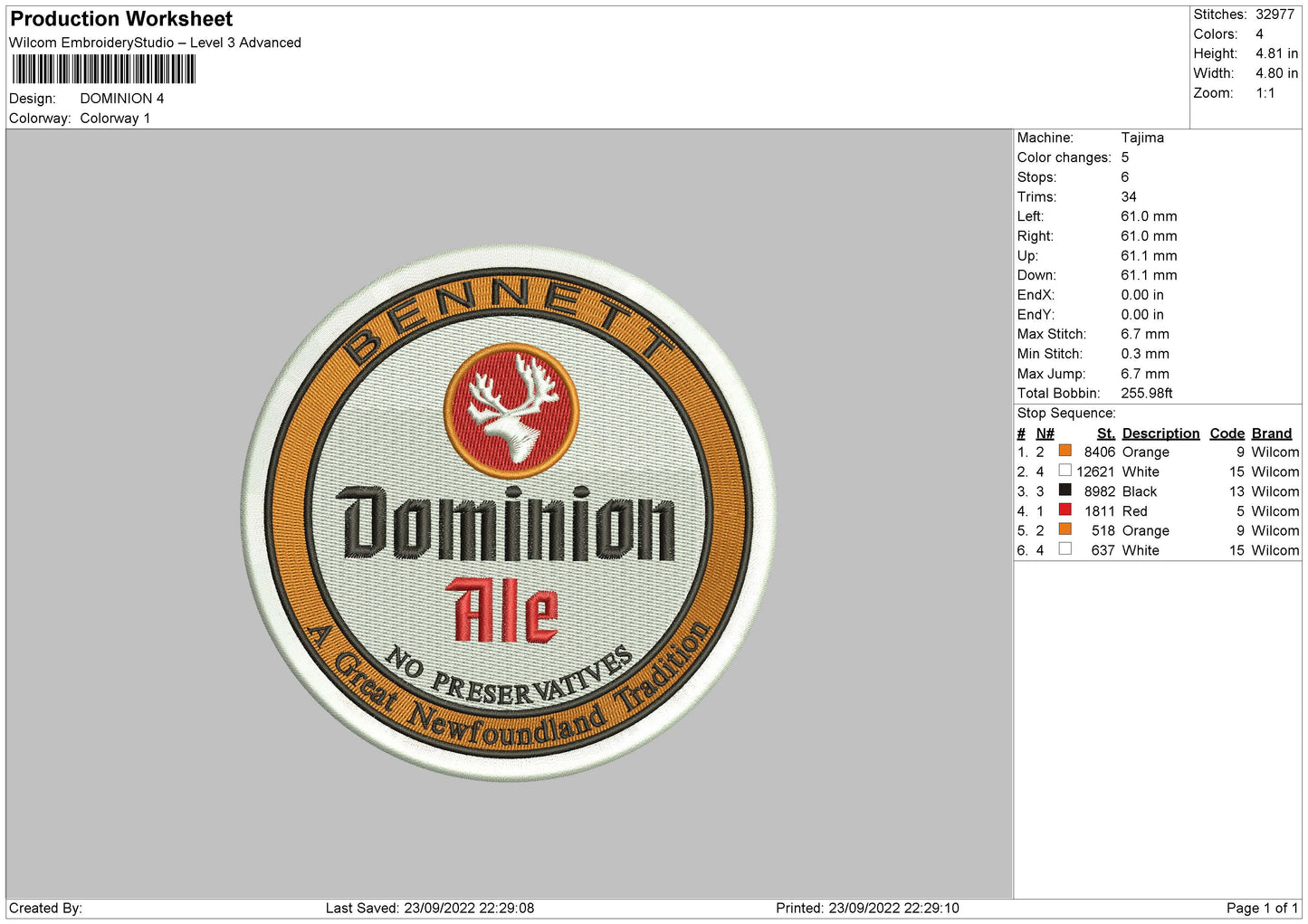Click the white swatch in stop 2
Viewport: 1308px width, 924px height.
[1065, 471]
